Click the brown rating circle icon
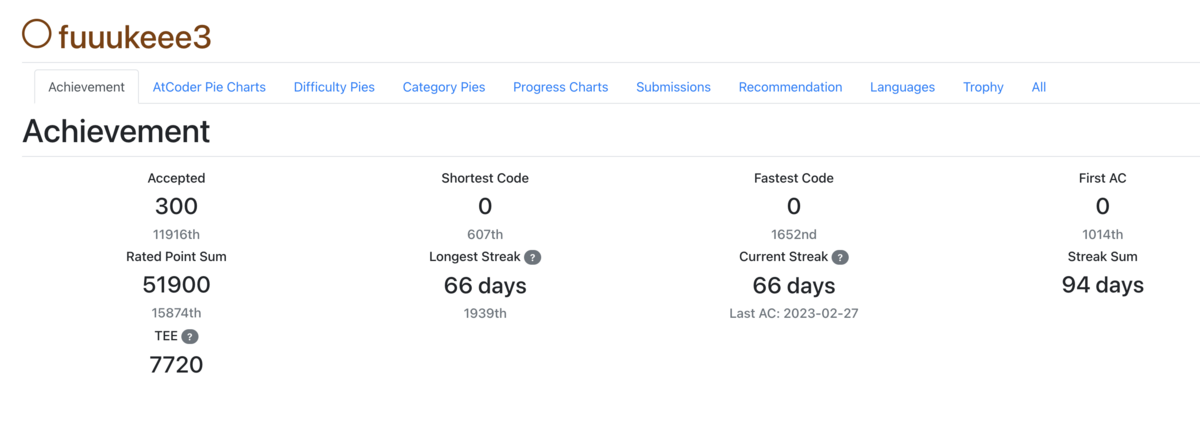The image size is (1200, 424). click(x=37, y=35)
